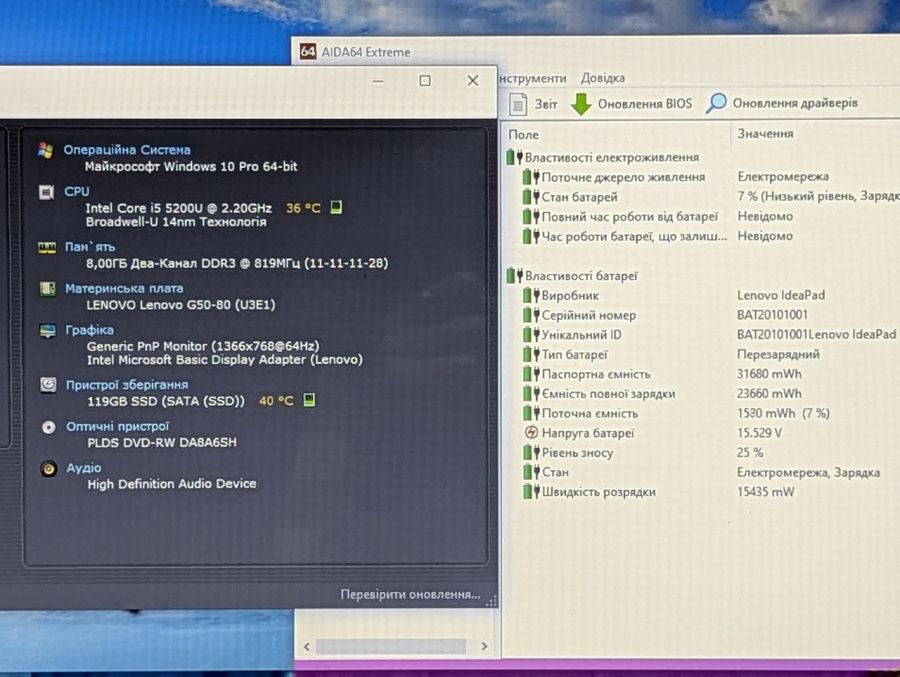The image size is (900, 677).
Task: Click battery icon beside Швидкість розрядки
Action: (x=531, y=492)
